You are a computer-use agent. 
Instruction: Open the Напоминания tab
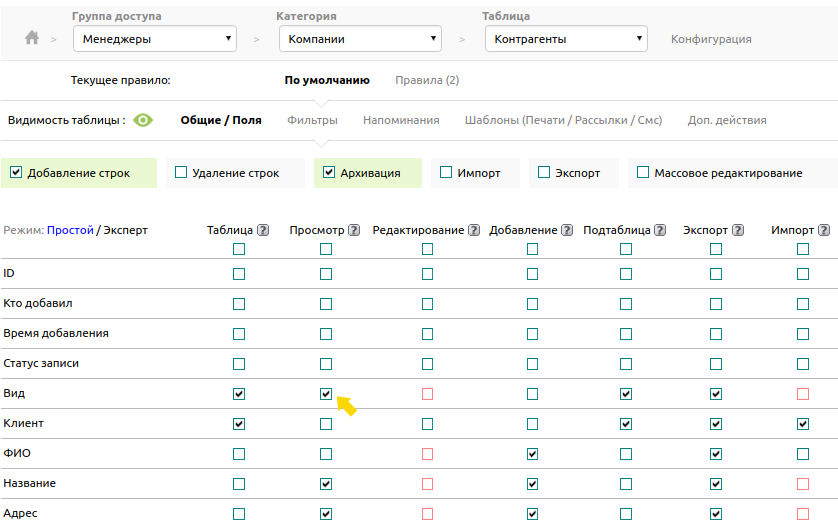(x=401, y=120)
